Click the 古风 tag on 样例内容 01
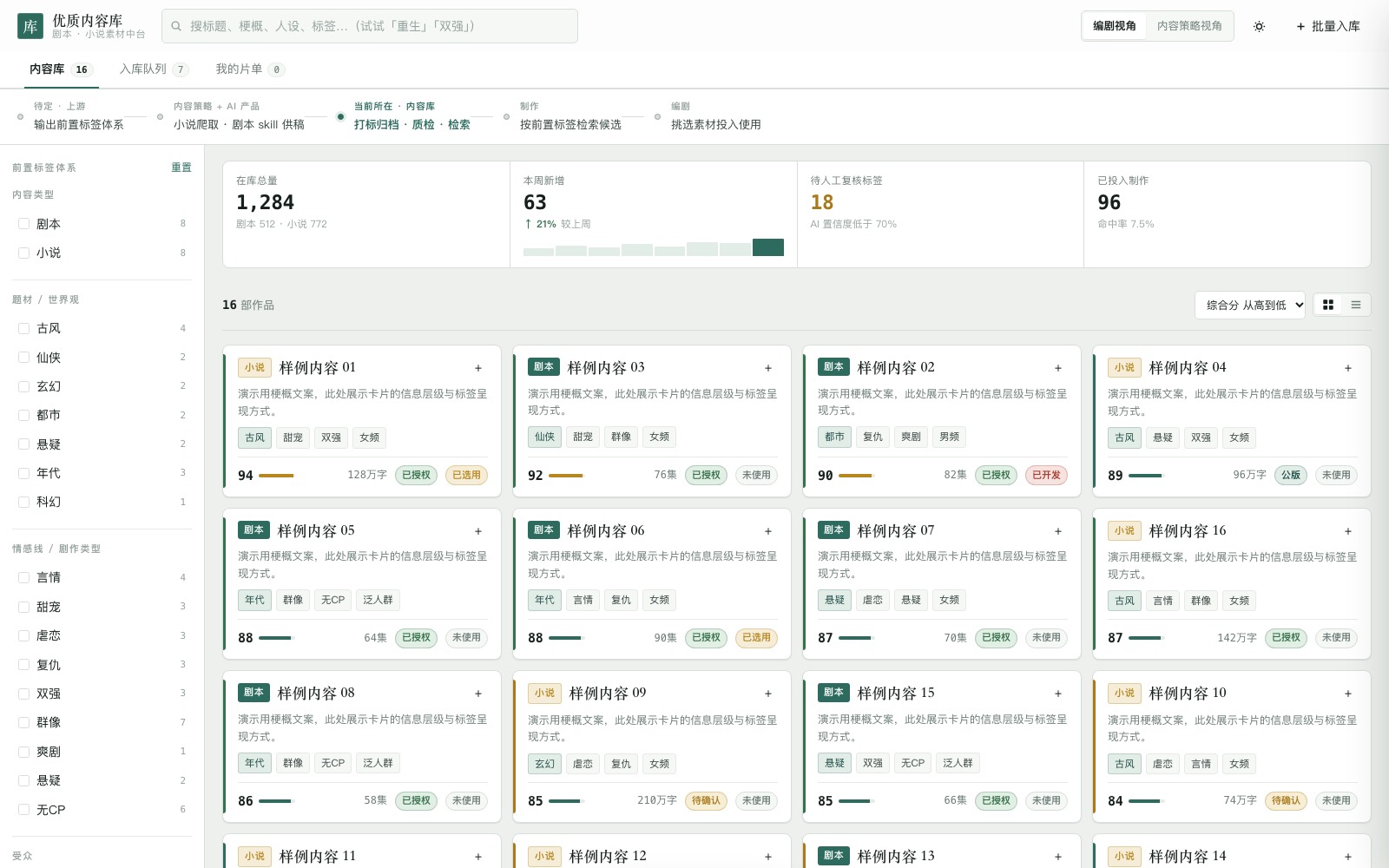Viewport: 1389px width, 868px height. click(254, 437)
